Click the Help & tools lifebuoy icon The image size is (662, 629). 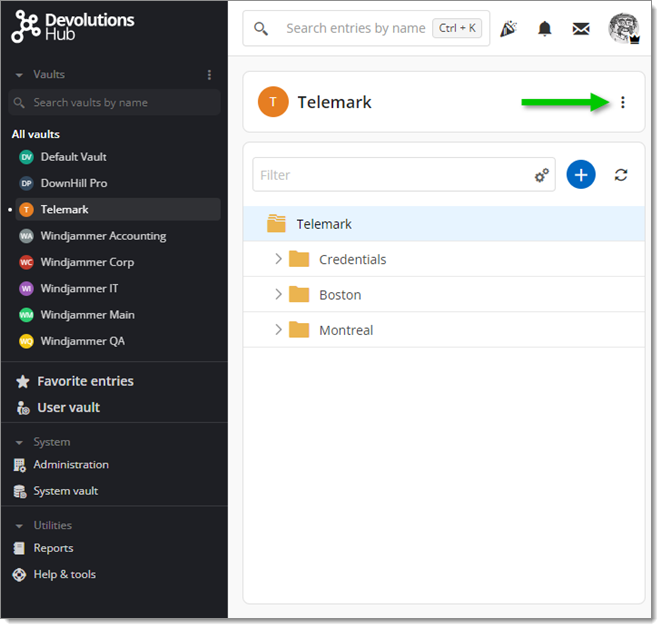pos(19,575)
